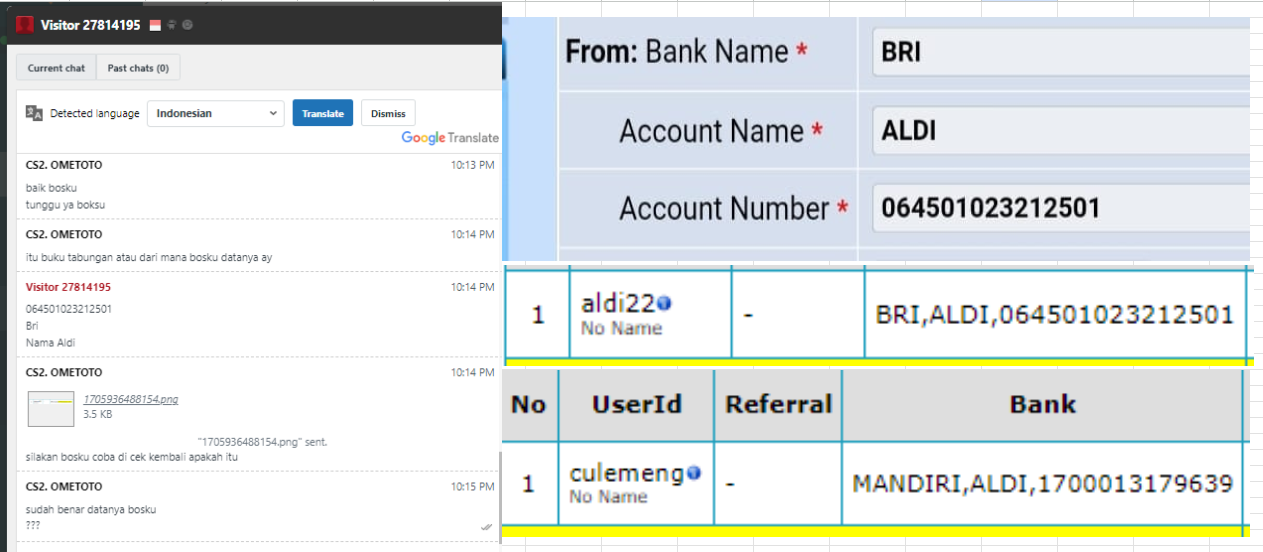Click the Account Number field 064501023212501
Image resolution: width=1263 pixels, height=552 pixels.
tap(1060, 208)
